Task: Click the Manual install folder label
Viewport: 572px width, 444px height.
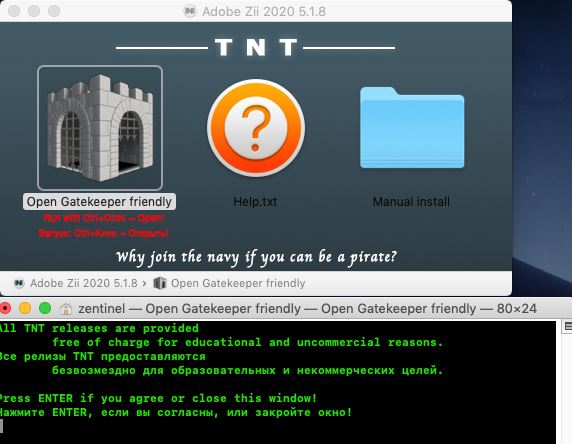Action: tap(411, 202)
